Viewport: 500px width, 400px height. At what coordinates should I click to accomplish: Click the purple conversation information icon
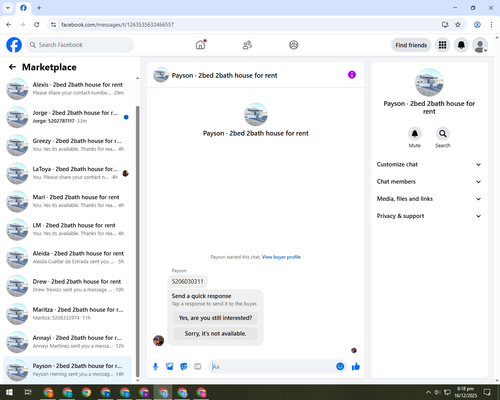click(352, 75)
